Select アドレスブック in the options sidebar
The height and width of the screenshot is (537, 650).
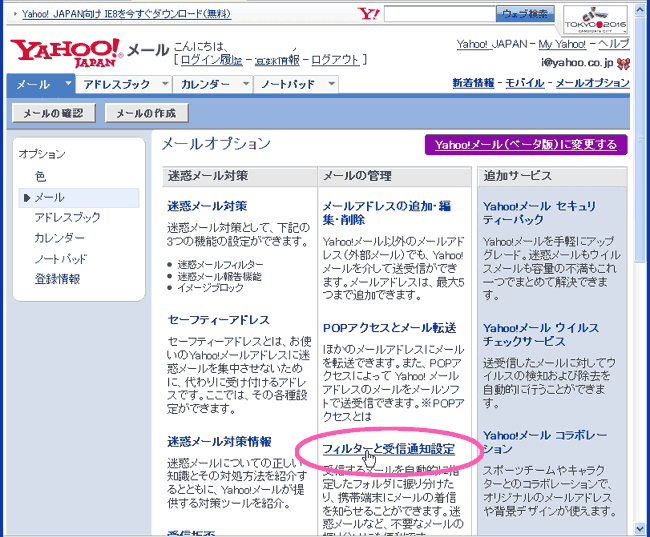(x=67, y=218)
